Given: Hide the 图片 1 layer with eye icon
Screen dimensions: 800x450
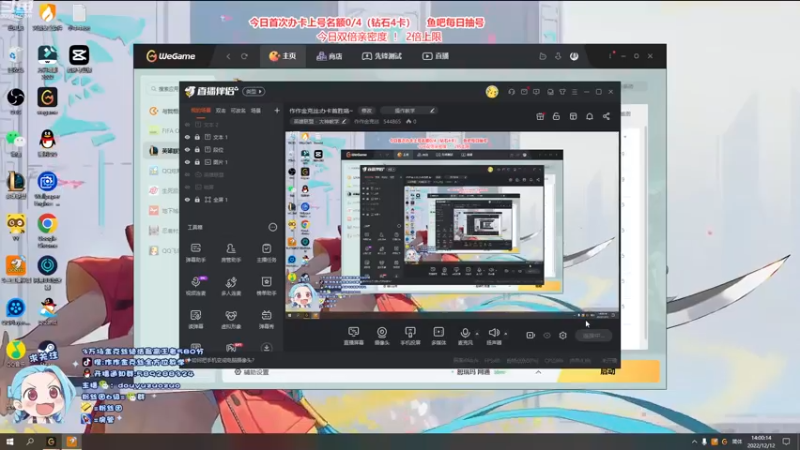Looking at the screenshot, I should click(x=187, y=162).
